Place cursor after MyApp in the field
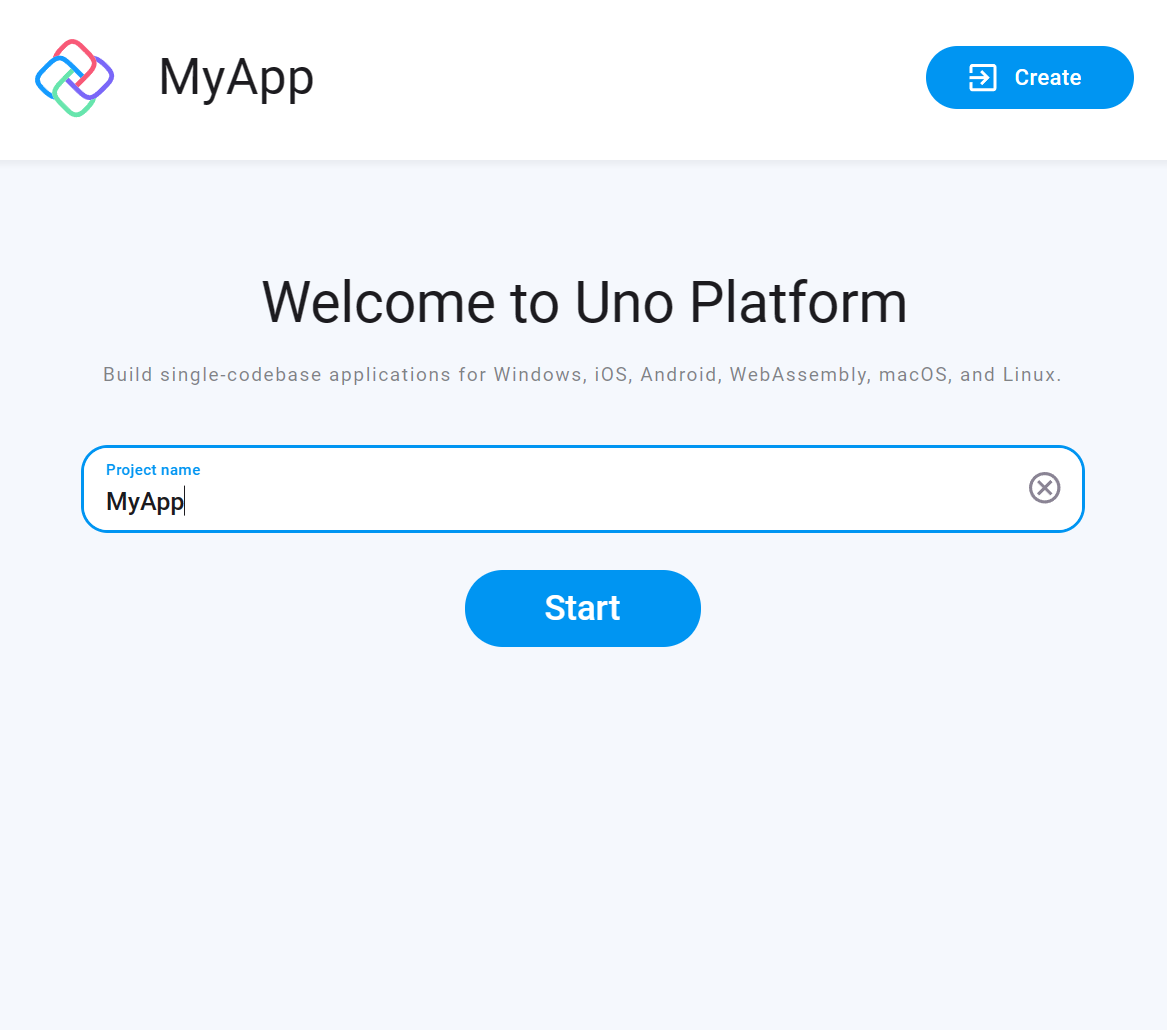1167x1030 pixels. (x=185, y=500)
